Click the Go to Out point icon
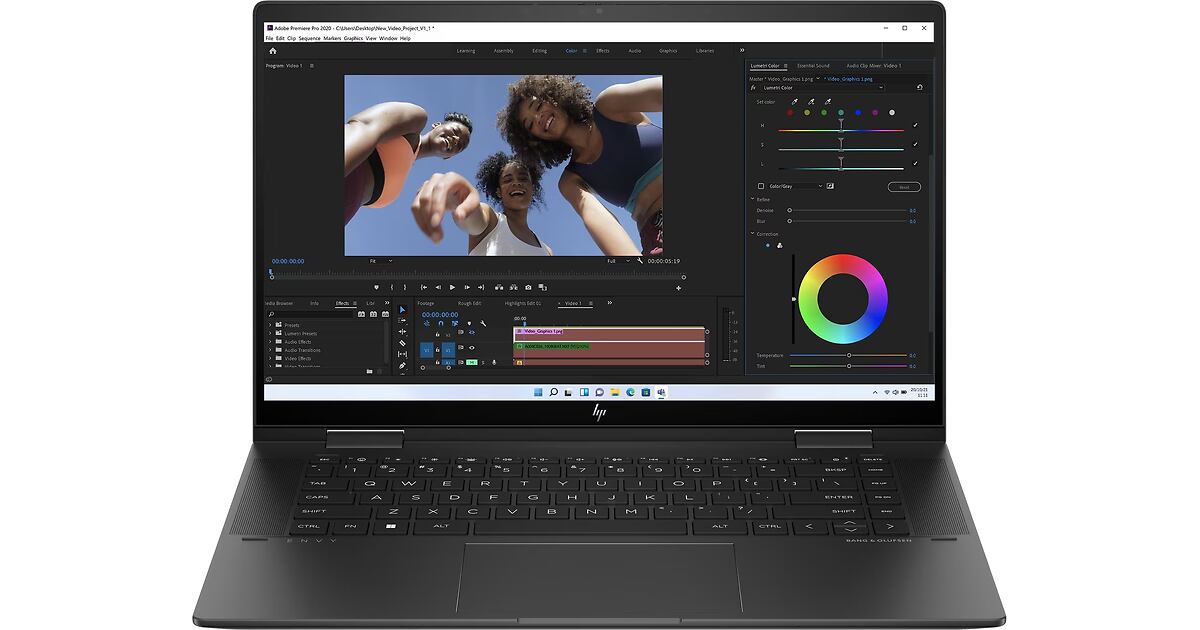 point(481,287)
